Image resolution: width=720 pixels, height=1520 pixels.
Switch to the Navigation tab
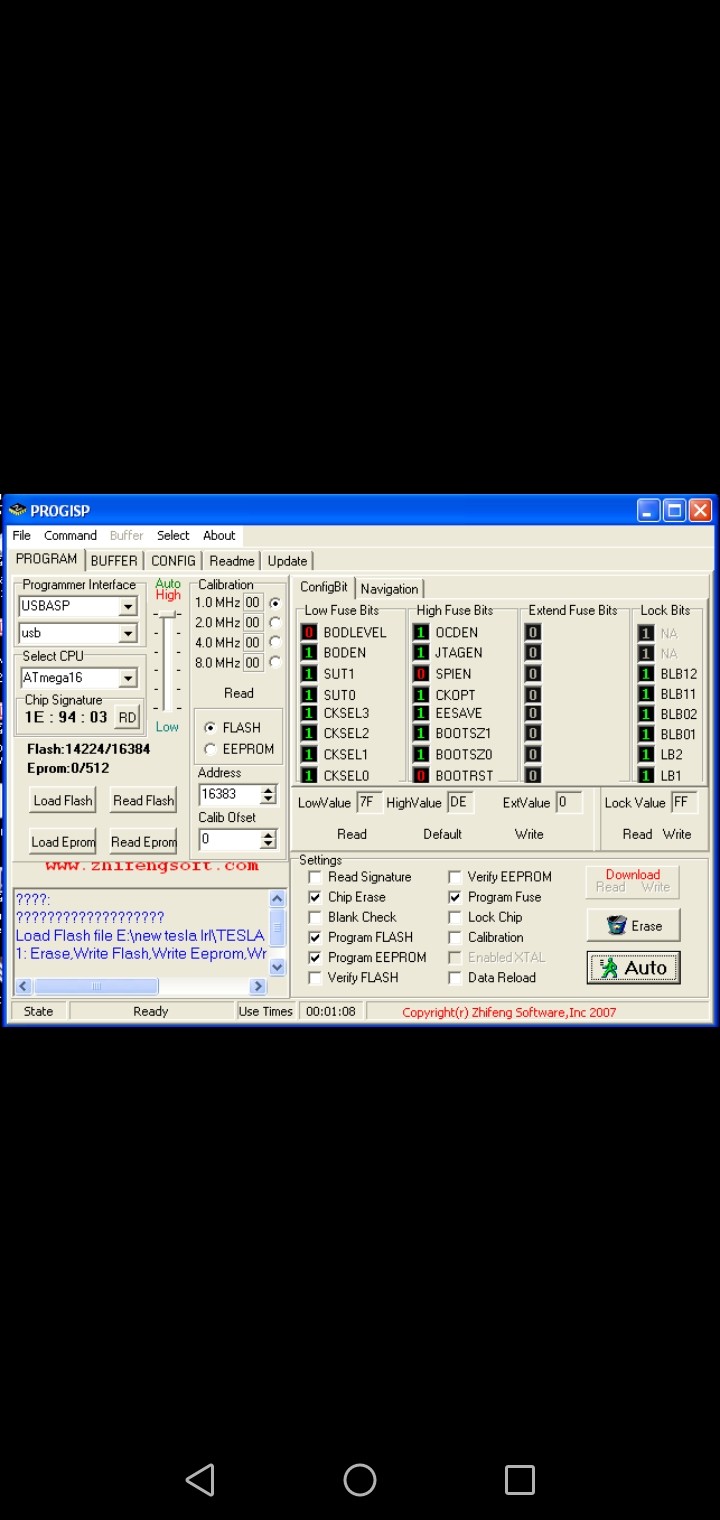tap(389, 589)
